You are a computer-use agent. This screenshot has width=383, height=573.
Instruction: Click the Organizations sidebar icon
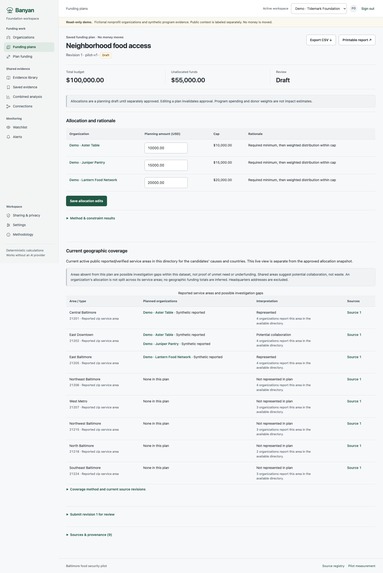tap(8, 37)
